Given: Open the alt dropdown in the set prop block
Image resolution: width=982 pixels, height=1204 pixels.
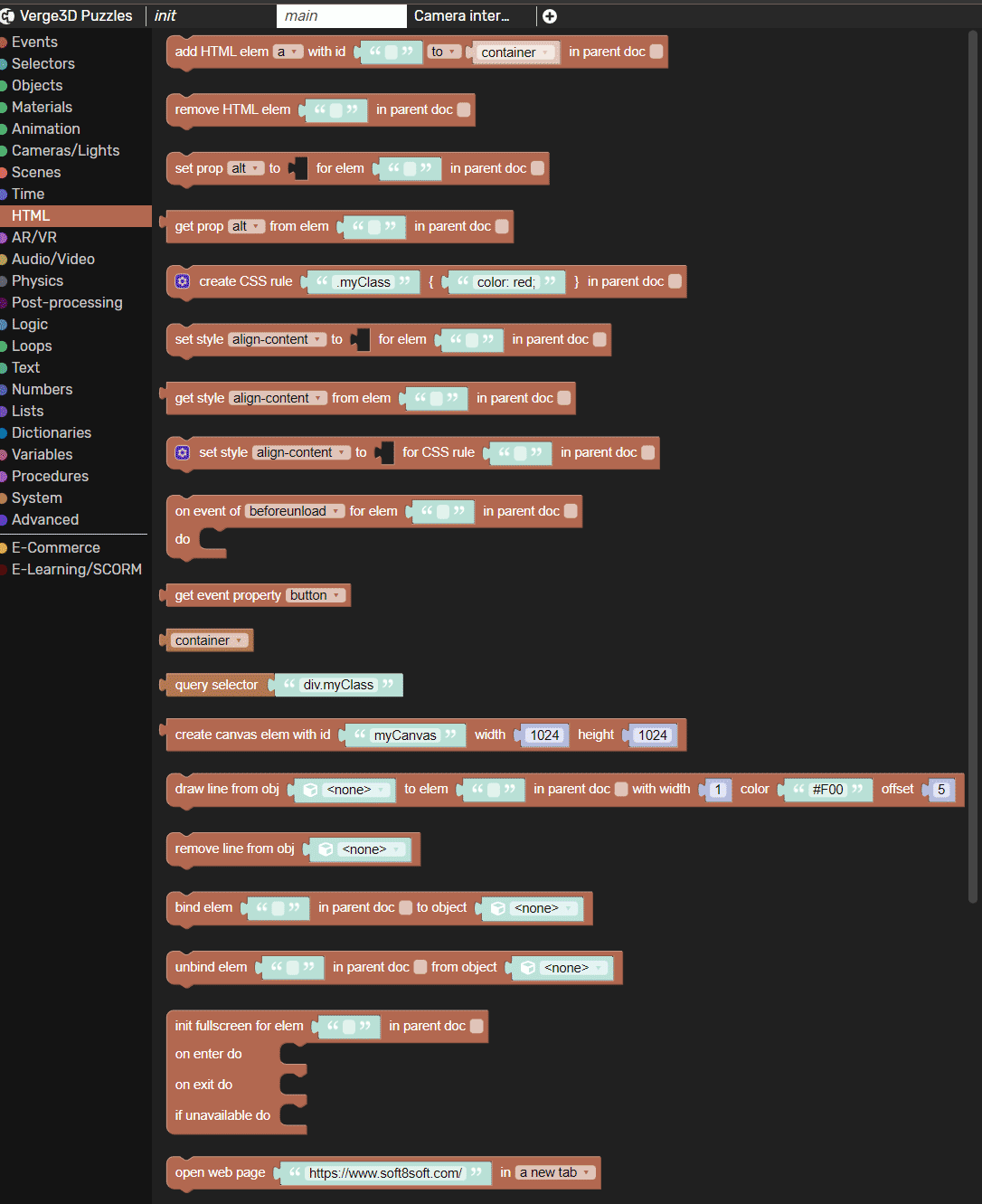Looking at the screenshot, I should pyautogui.click(x=246, y=168).
